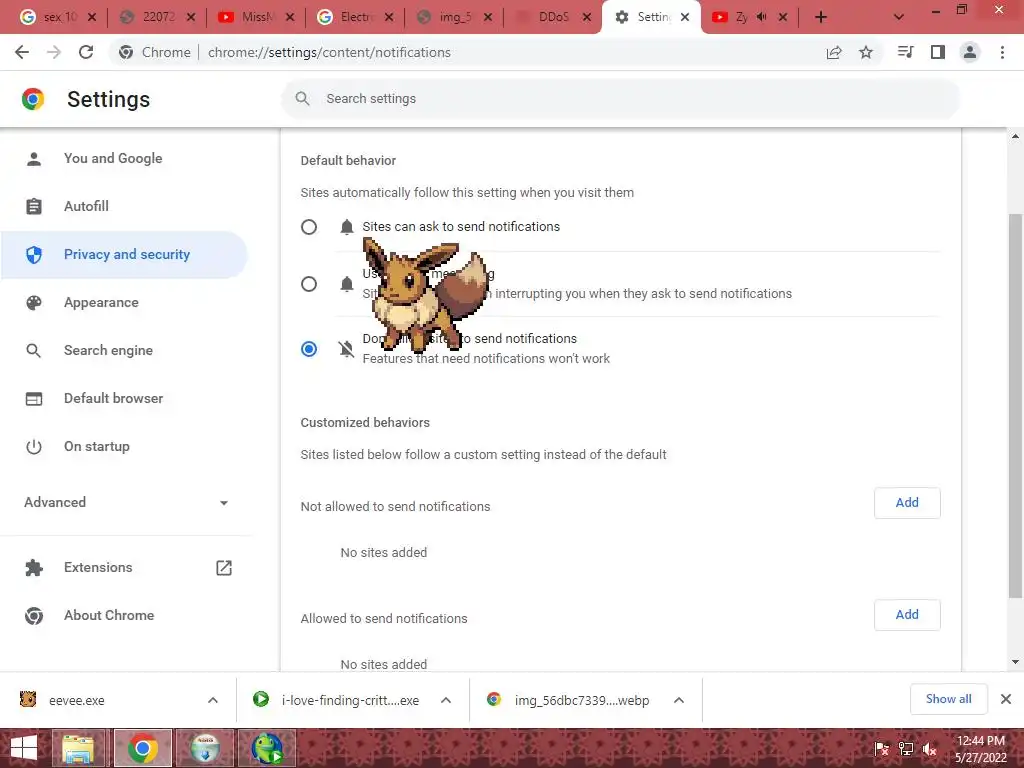Click the search magnifier in settings search
Screen dimensions: 1024x768
[302, 99]
